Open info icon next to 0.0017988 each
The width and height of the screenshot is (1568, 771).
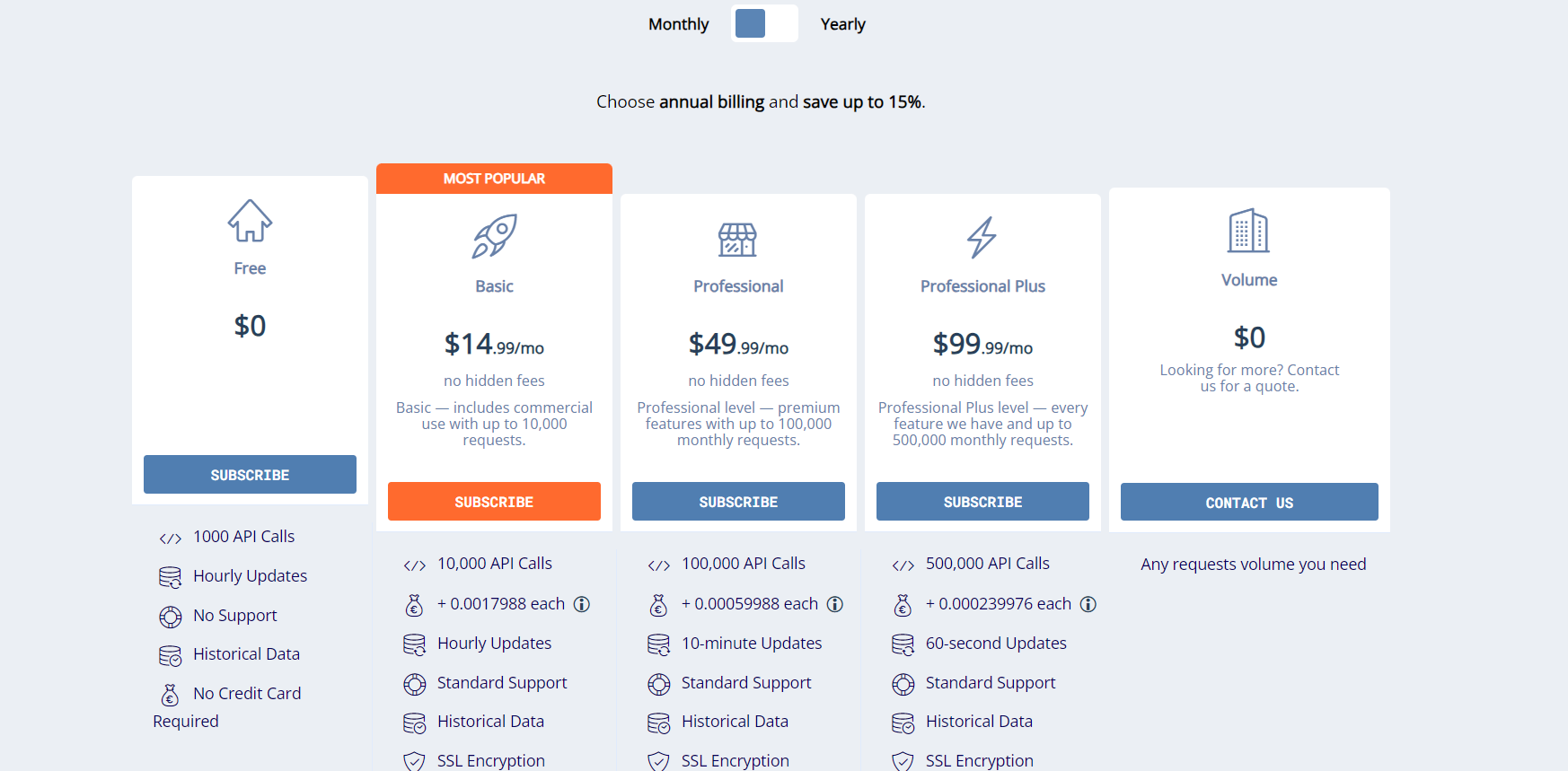[x=582, y=604]
